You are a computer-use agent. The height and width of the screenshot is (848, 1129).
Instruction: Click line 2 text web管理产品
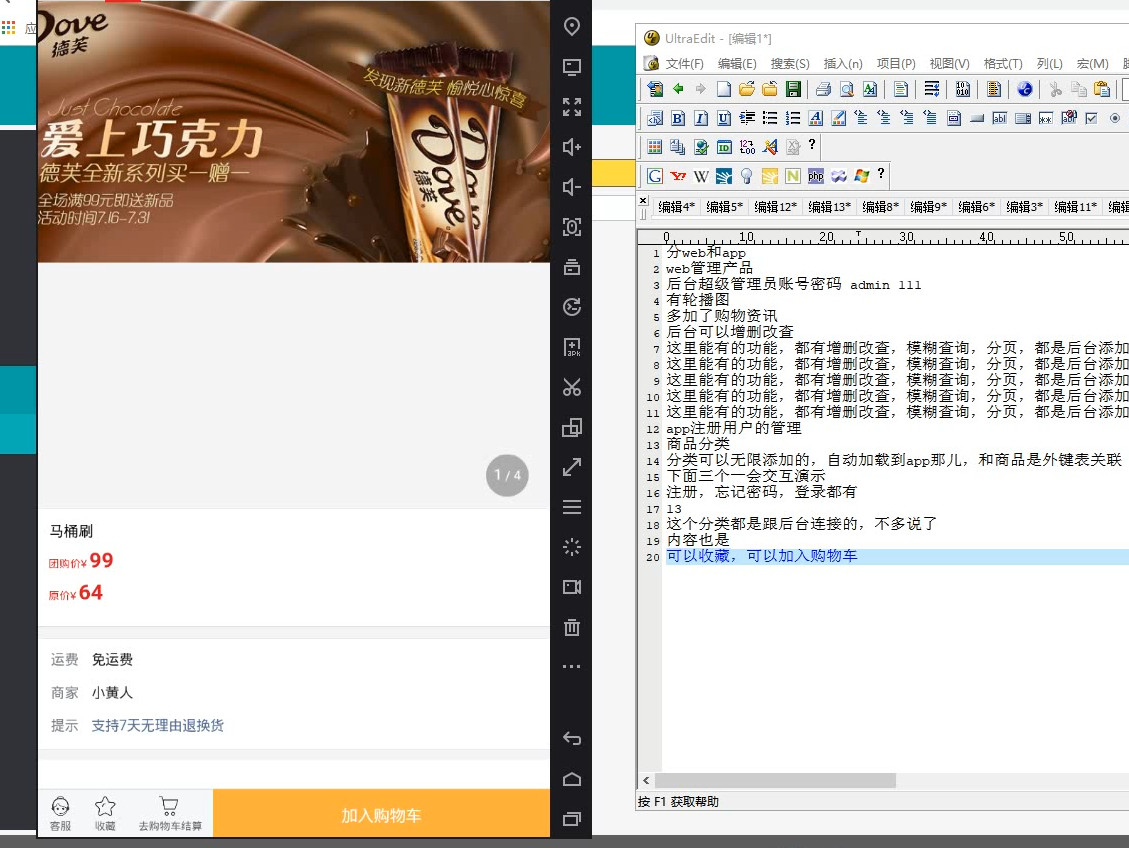click(709, 269)
